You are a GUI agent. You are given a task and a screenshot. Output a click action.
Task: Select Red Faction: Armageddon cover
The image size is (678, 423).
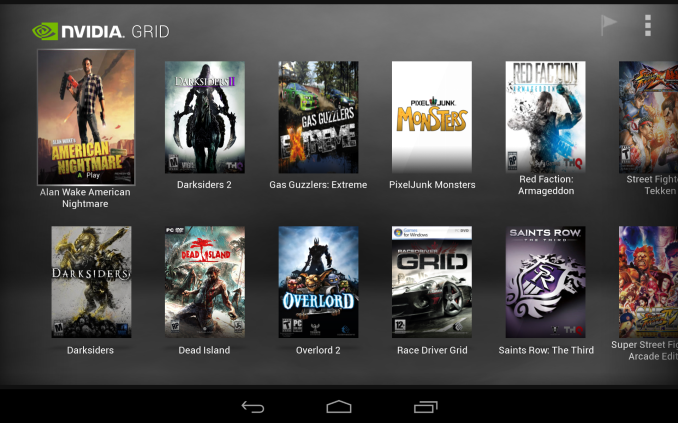pos(545,117)
